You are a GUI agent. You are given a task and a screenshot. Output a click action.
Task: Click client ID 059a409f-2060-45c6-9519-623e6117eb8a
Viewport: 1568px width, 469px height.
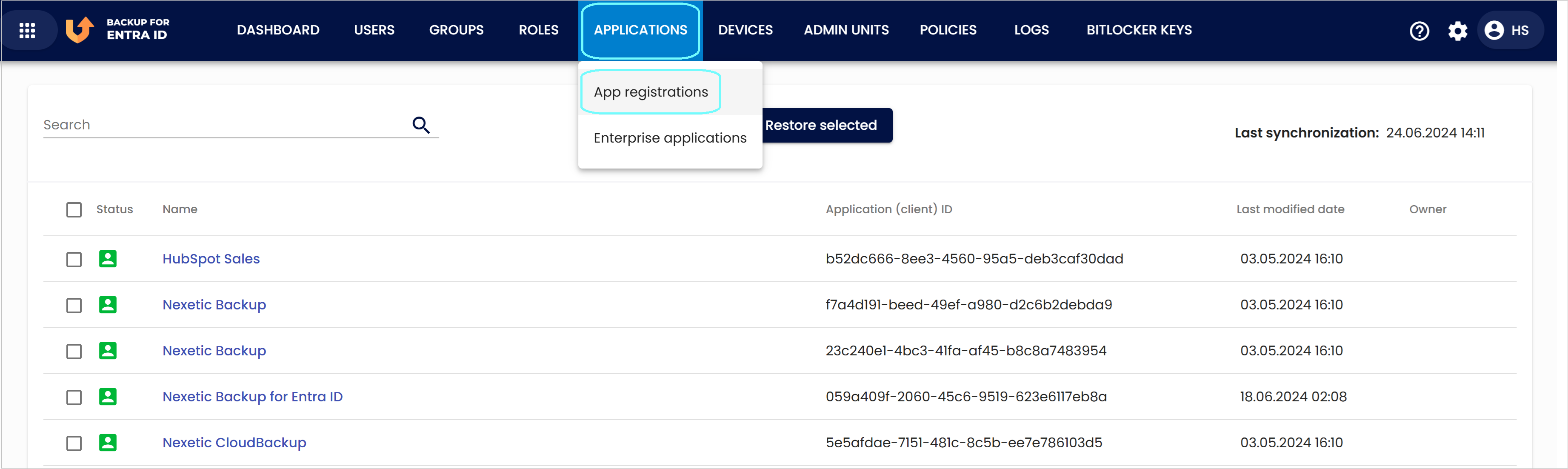966,397
